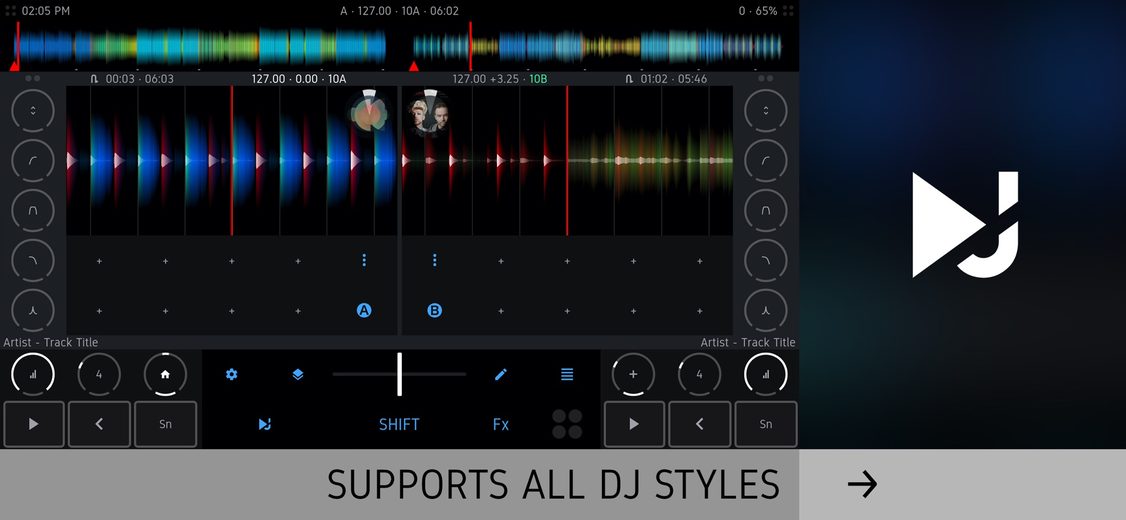Open the layers stack icon
Image resolution: width=1126 pixels, height=520 pixels.
coord(298,374)
